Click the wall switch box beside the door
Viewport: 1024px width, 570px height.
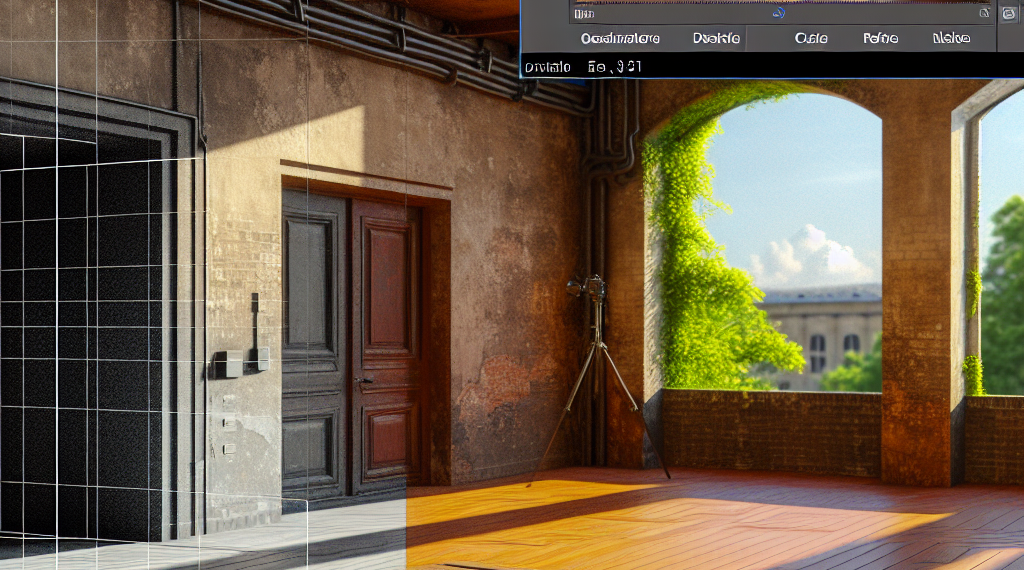[x=228, y=364]
